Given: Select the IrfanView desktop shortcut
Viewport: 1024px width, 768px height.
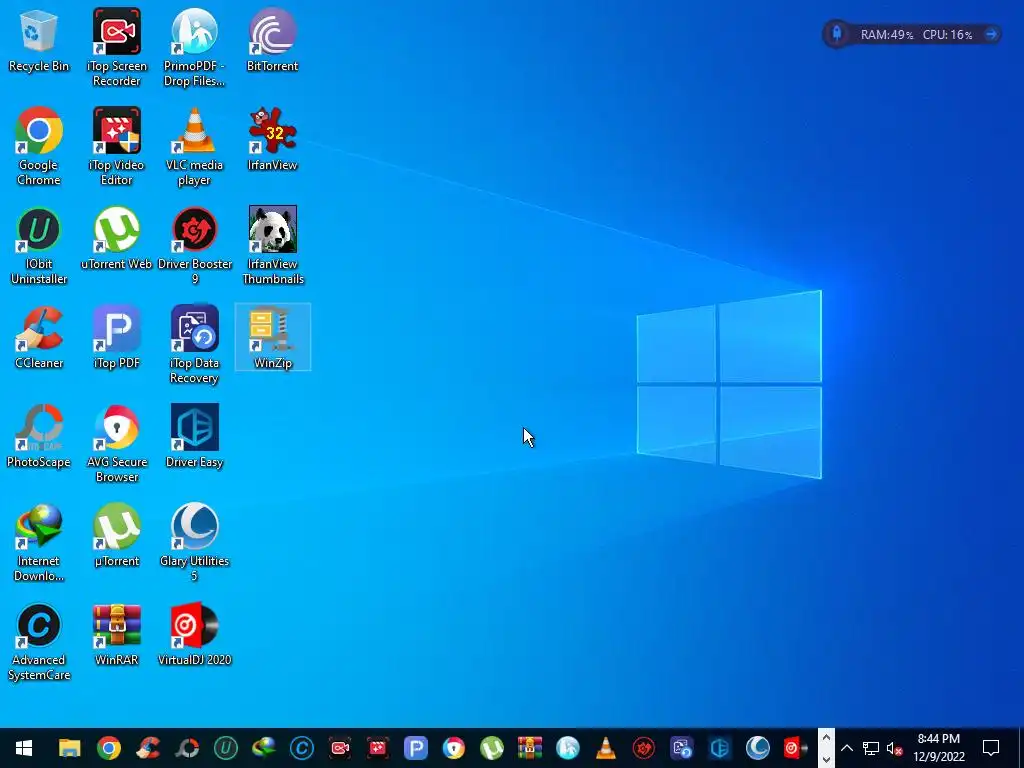Looking at the screenshot, I should point(272,139).
